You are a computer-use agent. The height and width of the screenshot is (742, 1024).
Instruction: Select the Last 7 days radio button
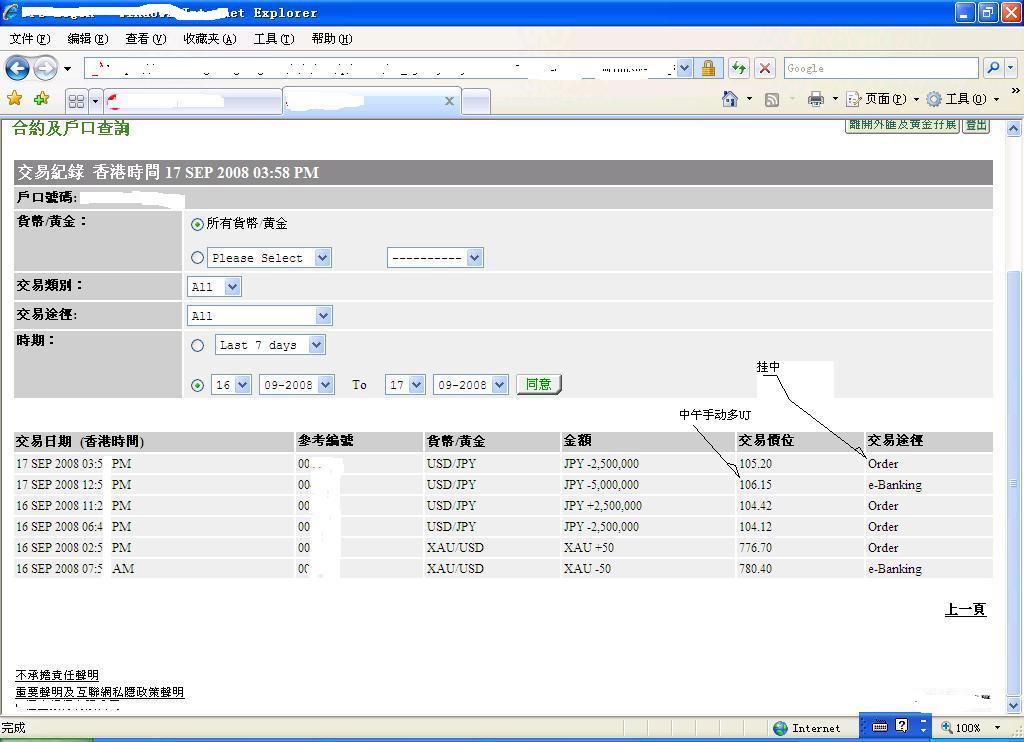coord(197,346)
